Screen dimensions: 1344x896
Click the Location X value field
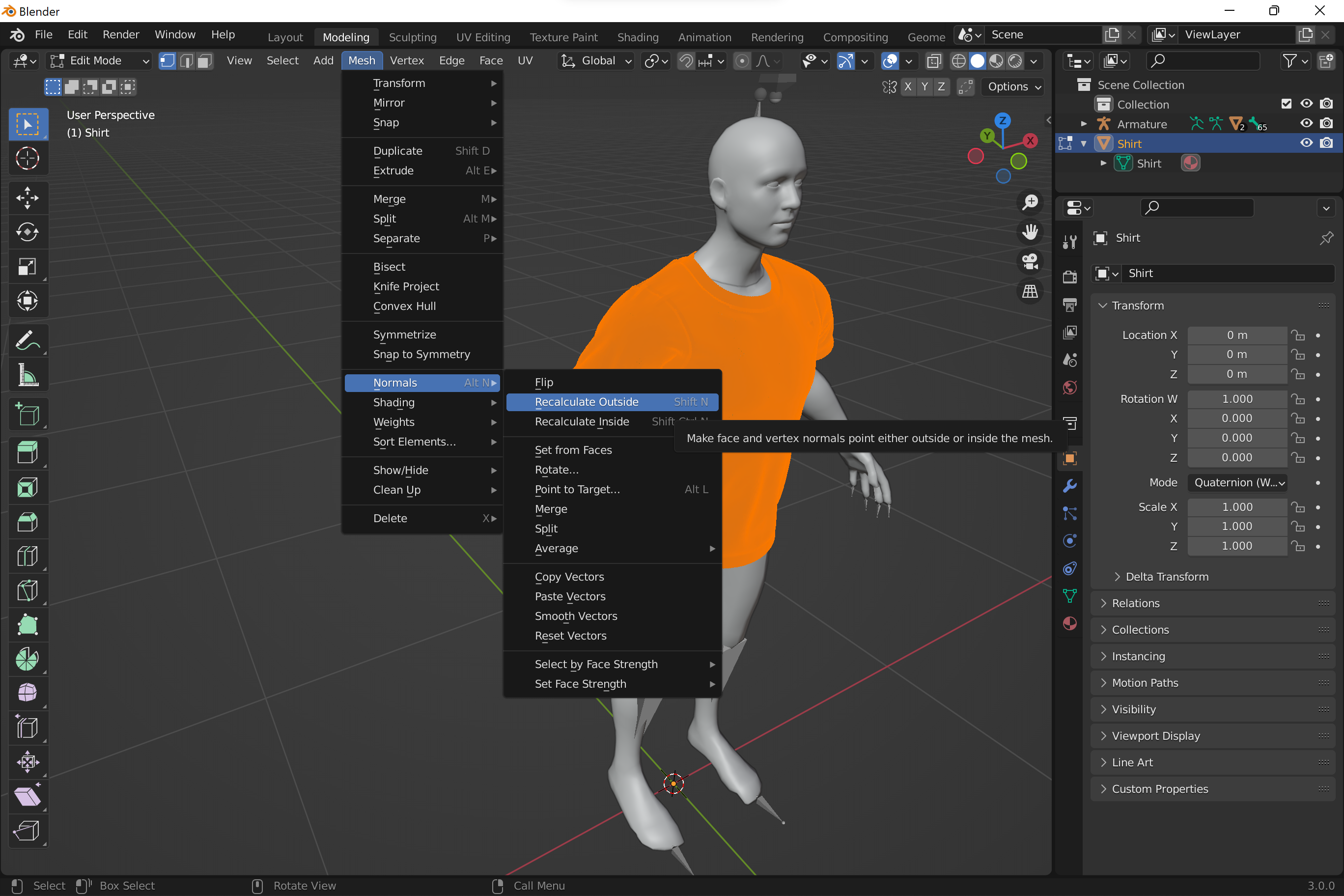(1236, 335)
